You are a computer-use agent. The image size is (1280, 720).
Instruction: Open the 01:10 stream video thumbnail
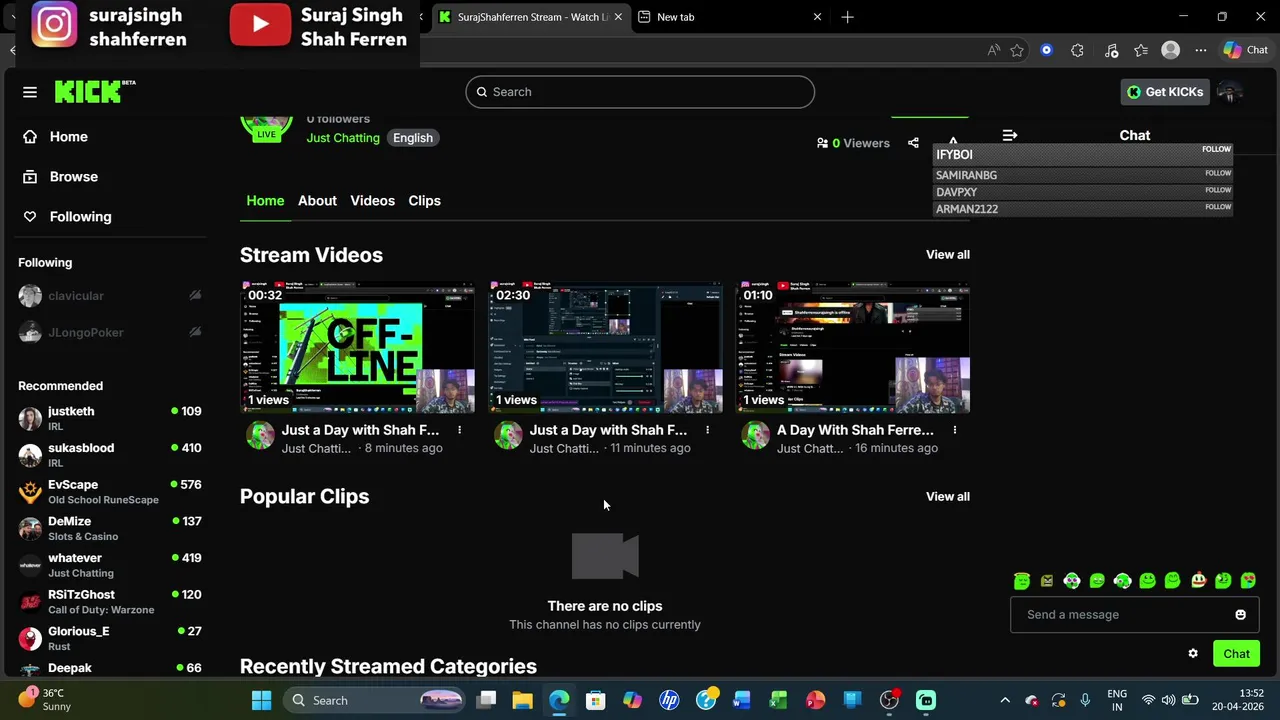(853, 348)
